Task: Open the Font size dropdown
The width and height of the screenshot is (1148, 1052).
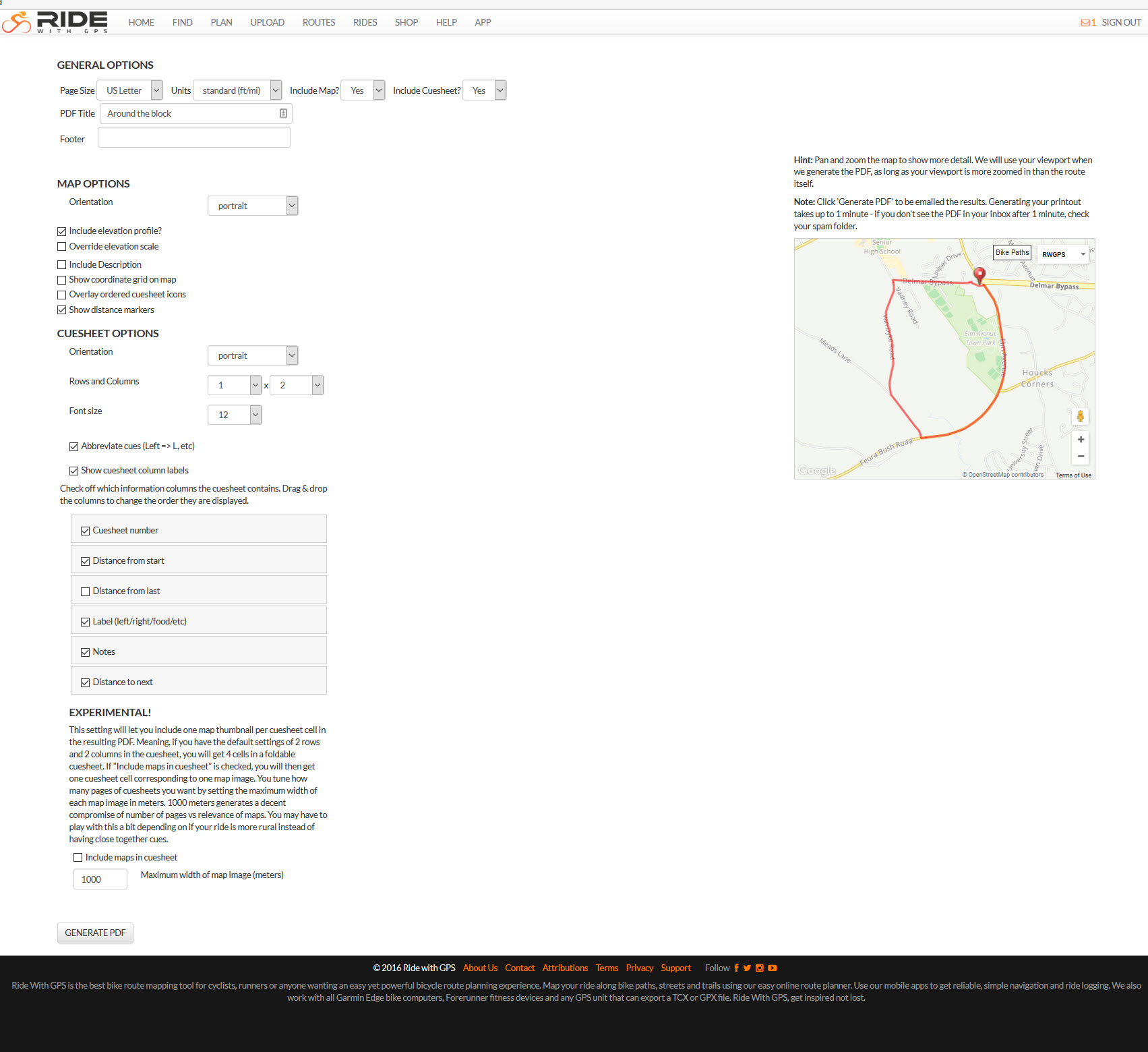Action: [x=235, y=415]
